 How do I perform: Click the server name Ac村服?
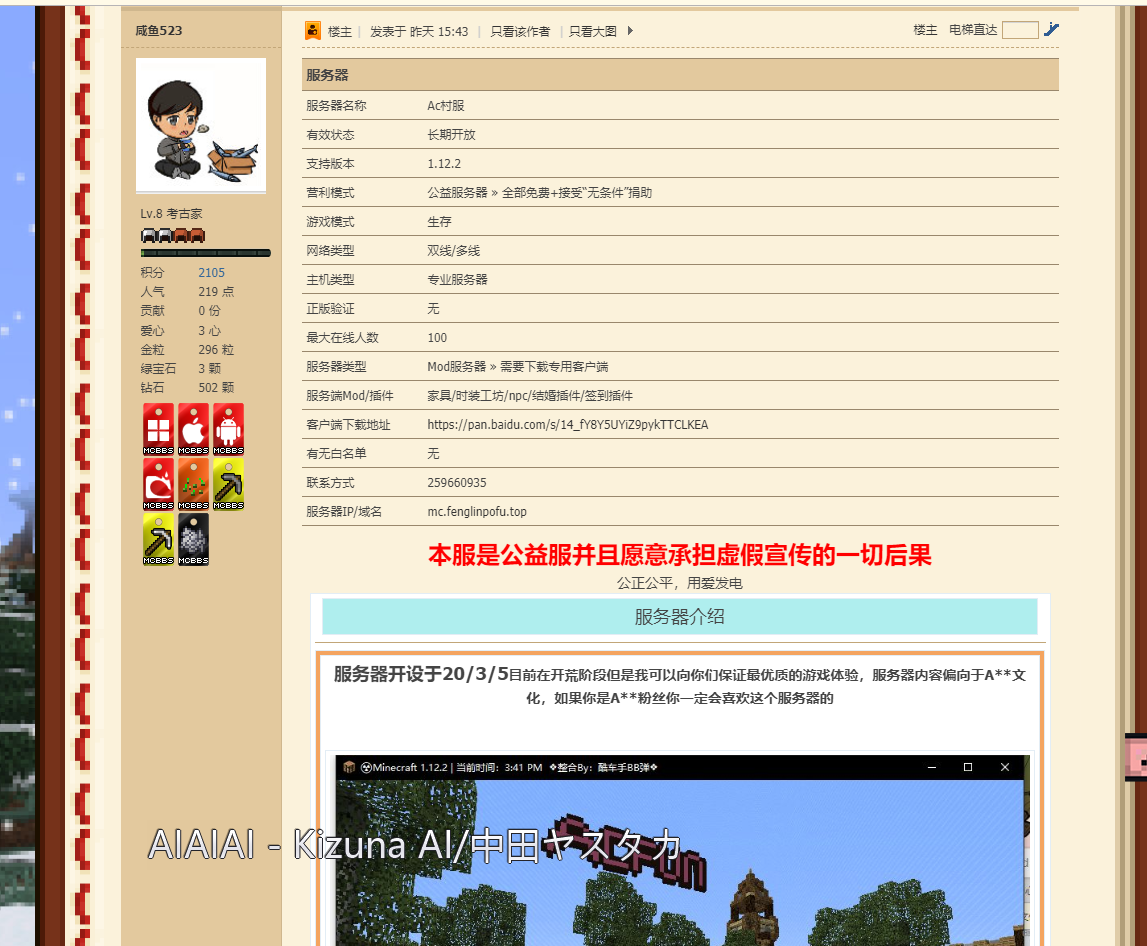tap(445, 105)
